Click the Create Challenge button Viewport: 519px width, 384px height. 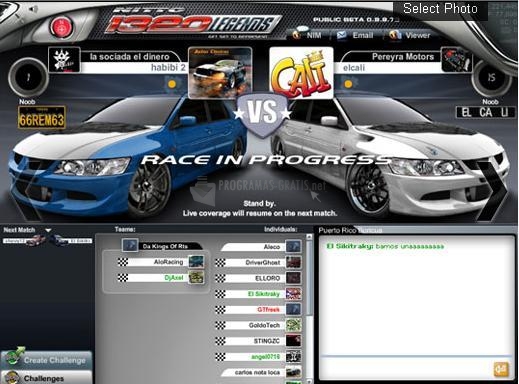tap(46, 360)
